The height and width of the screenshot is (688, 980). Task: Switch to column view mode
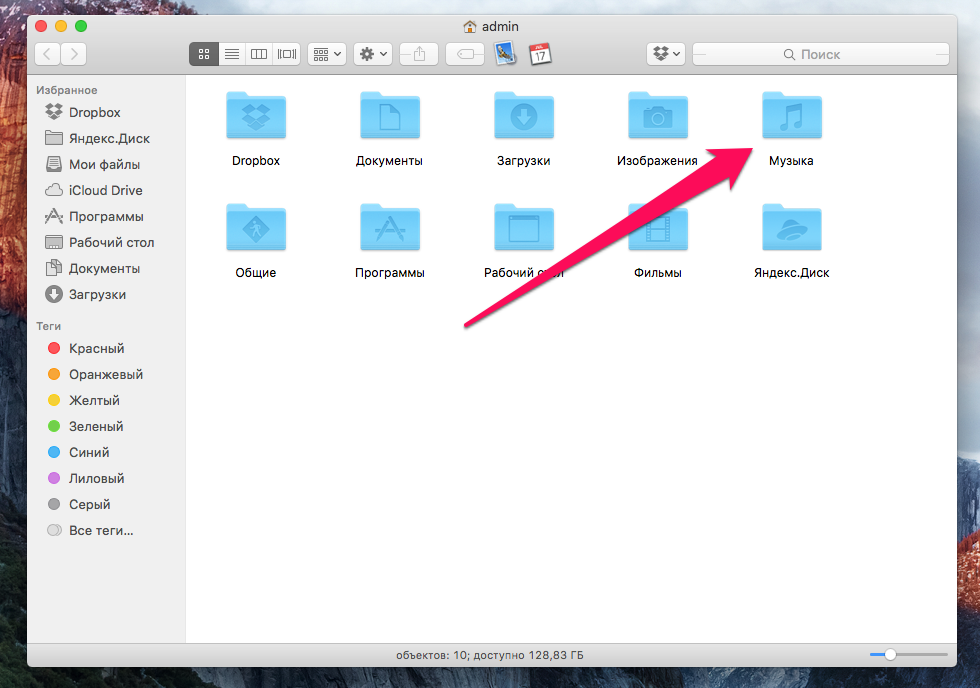[259, 54]
